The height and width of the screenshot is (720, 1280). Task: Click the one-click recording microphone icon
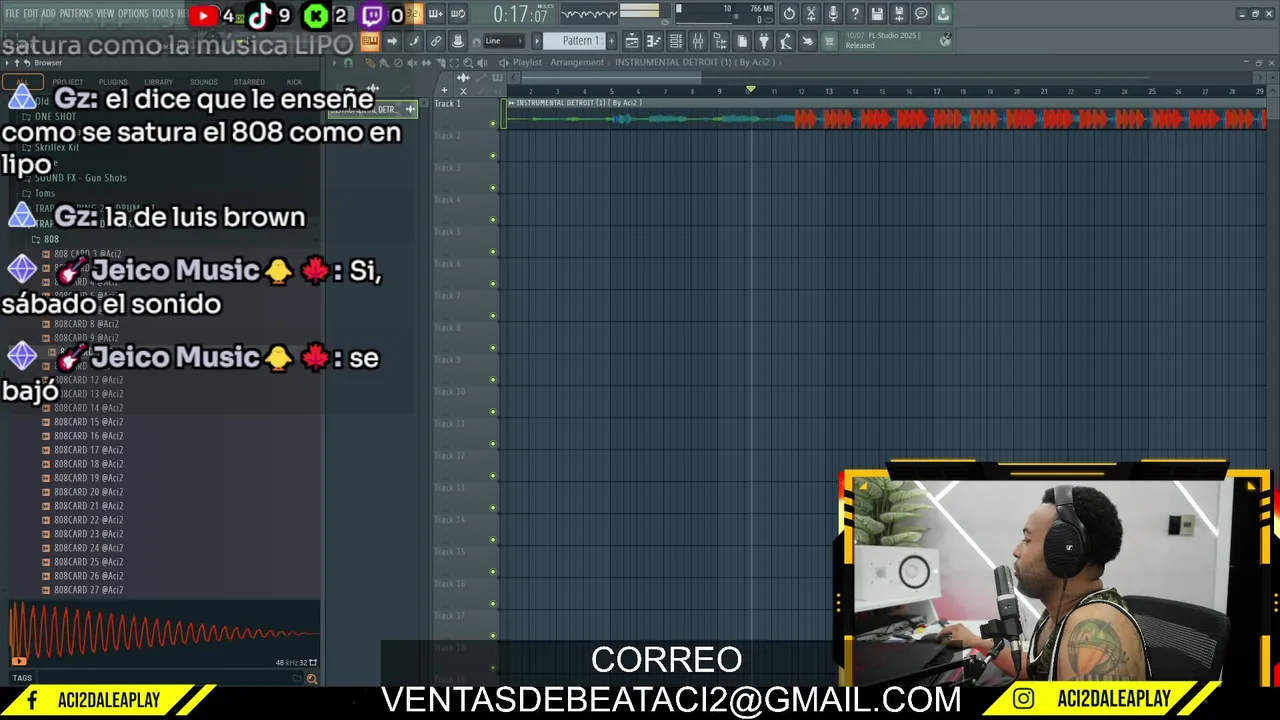(x=833, y=14)
